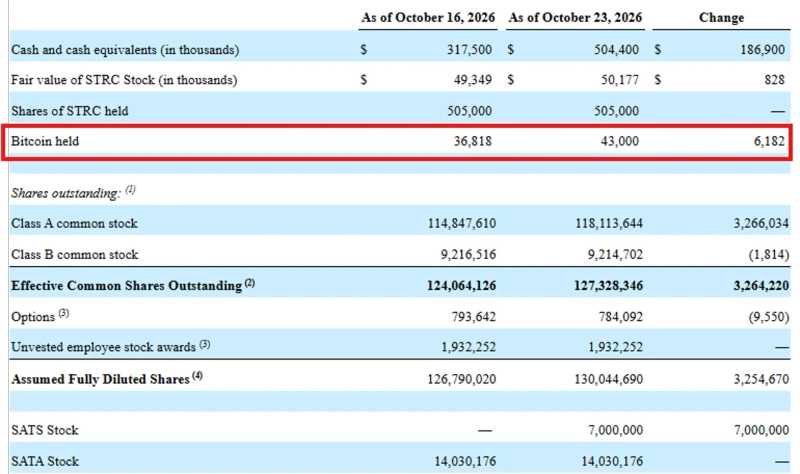
Task: Click the 'Shares outstanding:' italic heading
Action: 66,193
